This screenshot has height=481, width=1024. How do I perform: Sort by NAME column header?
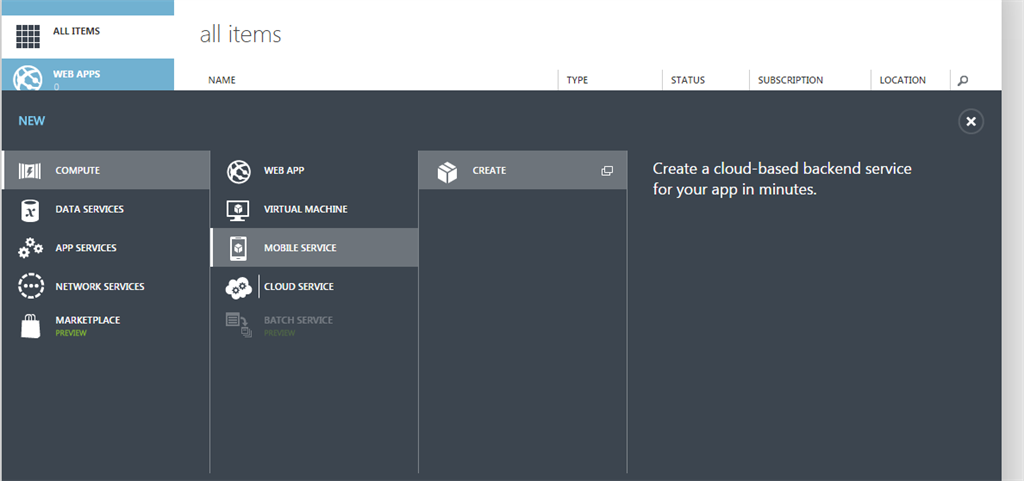tap(222, 80)
